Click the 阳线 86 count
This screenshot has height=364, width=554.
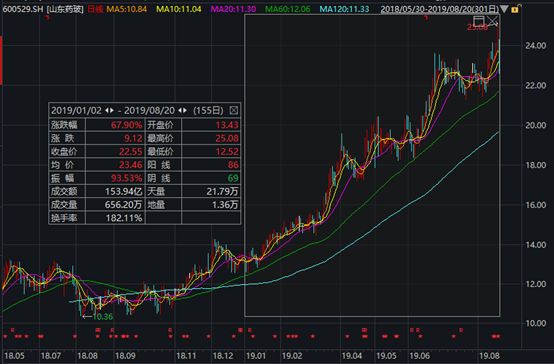(233, 165)
